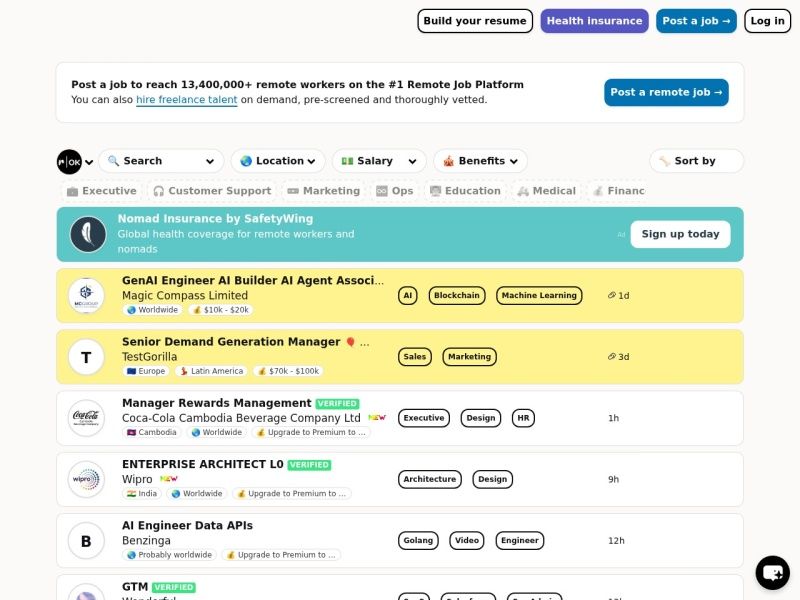Click the TestGorilla 'T' avatar
The width and height of the screenshot is (800, 600).
tap(86, 357)
